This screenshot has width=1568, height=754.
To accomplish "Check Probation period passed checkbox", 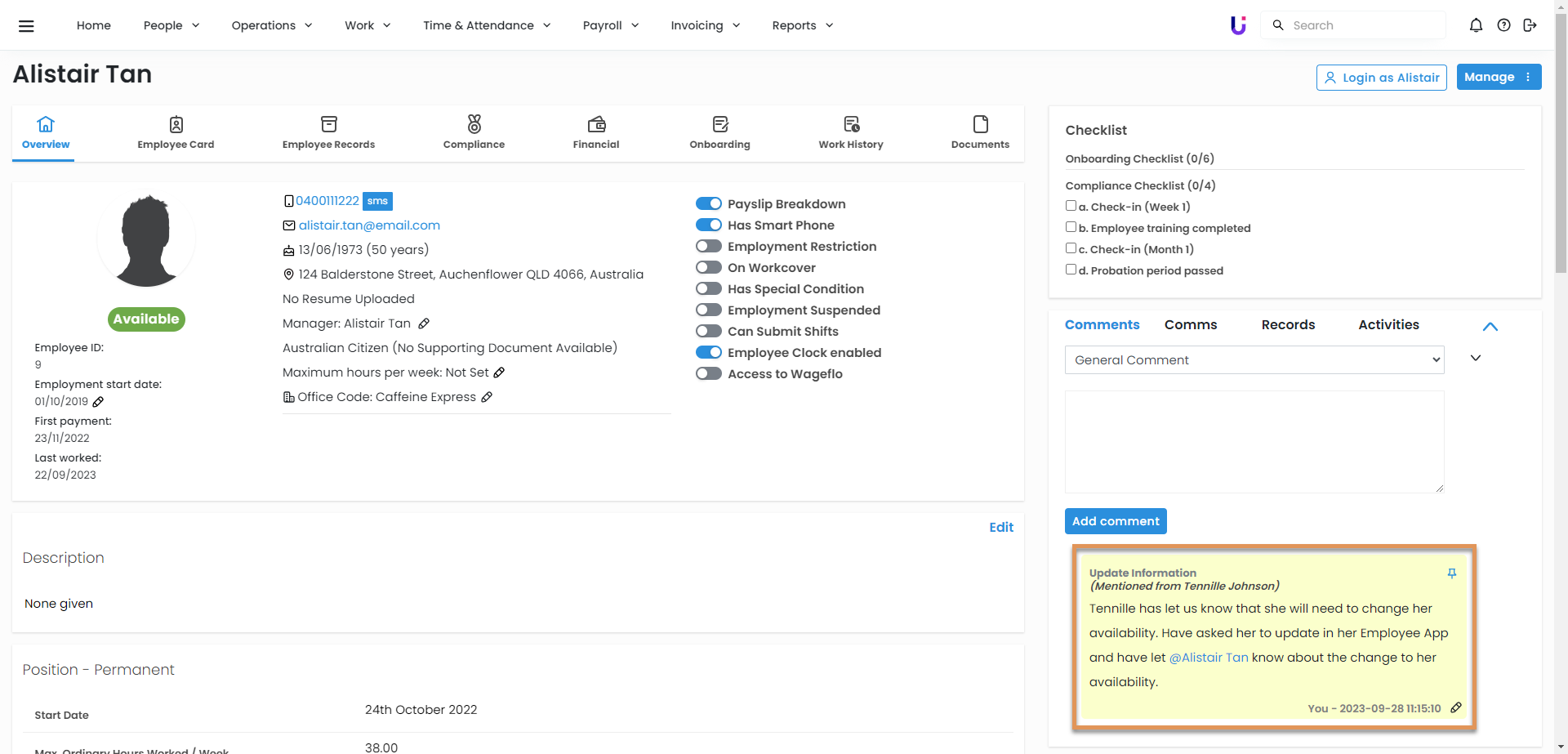I will pyautogui.click(x=1071, y=270).
